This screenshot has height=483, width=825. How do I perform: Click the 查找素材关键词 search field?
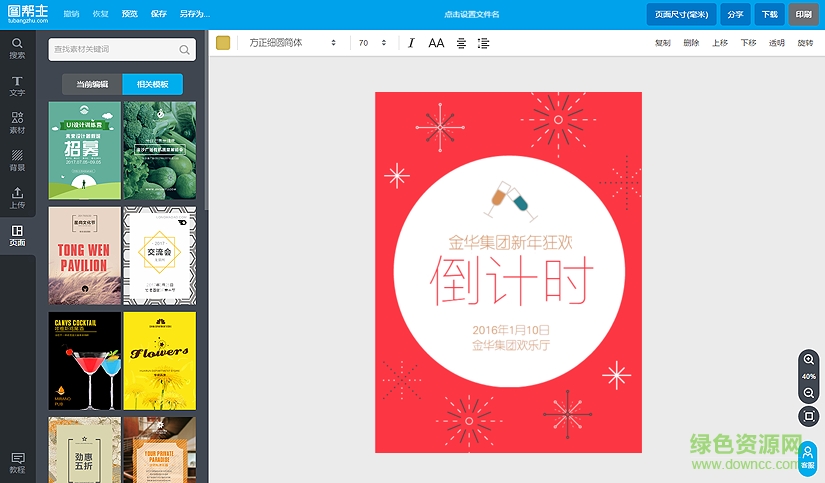113,49
